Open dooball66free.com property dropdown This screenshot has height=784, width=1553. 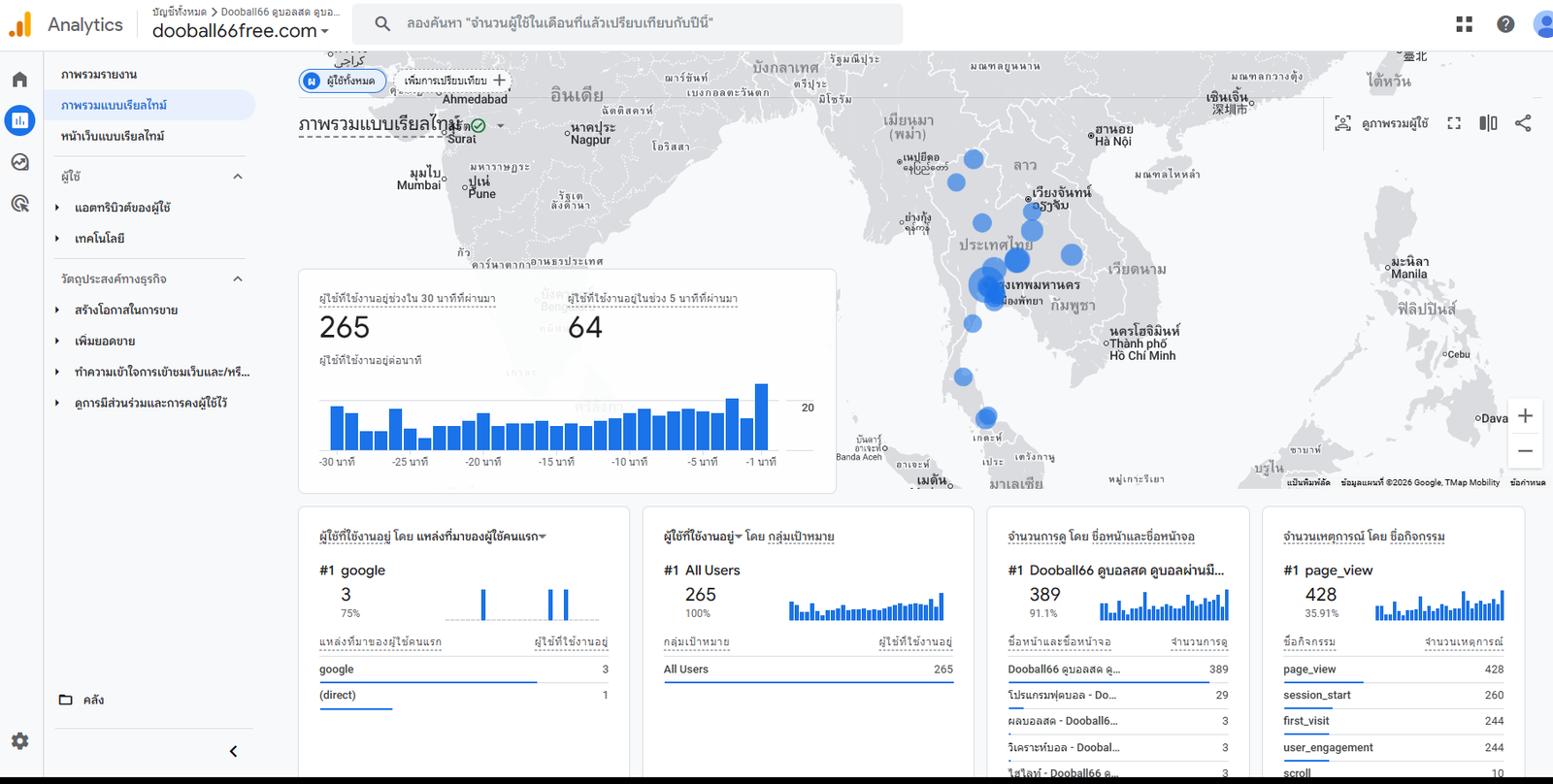pyautogui.click(x=240, y=31)
